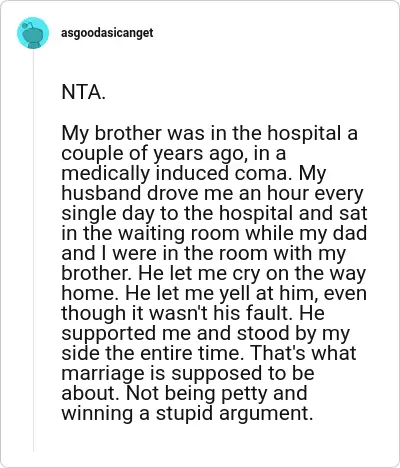This screenshot has height=468, width=400.
Task: Open the Reddit snoo avatar of asgoodasicanget
Action: [33, 33]
